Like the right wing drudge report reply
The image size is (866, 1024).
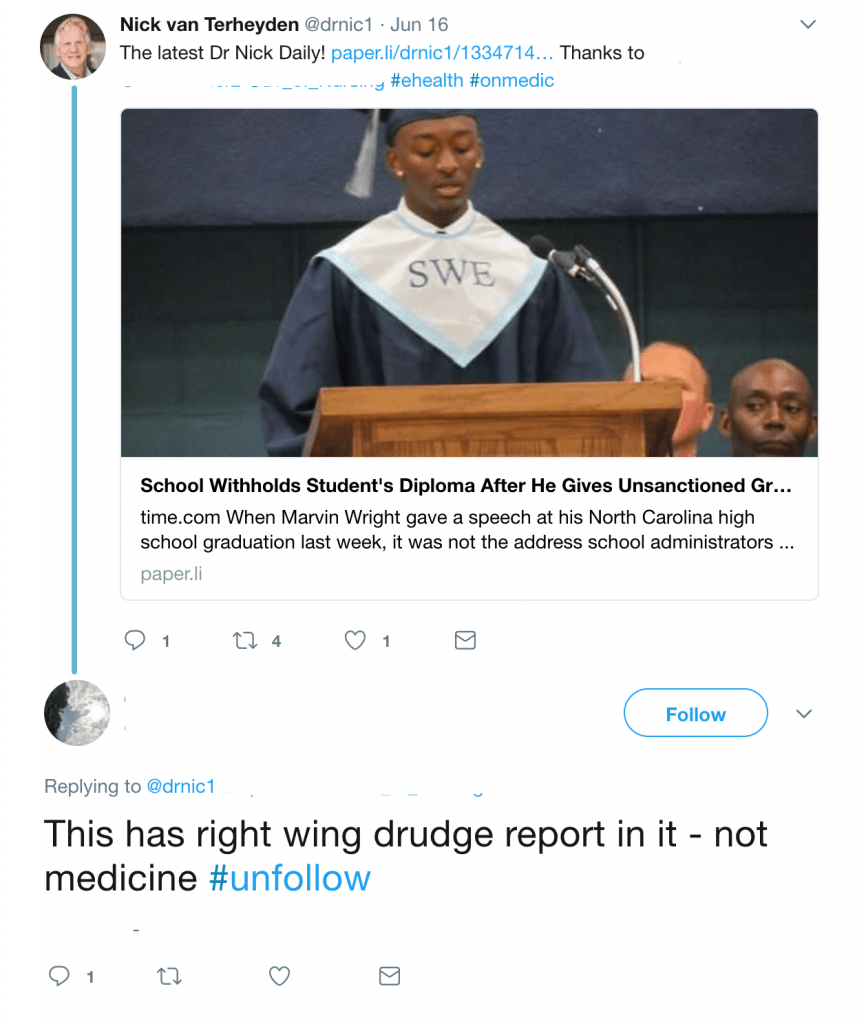280,976
